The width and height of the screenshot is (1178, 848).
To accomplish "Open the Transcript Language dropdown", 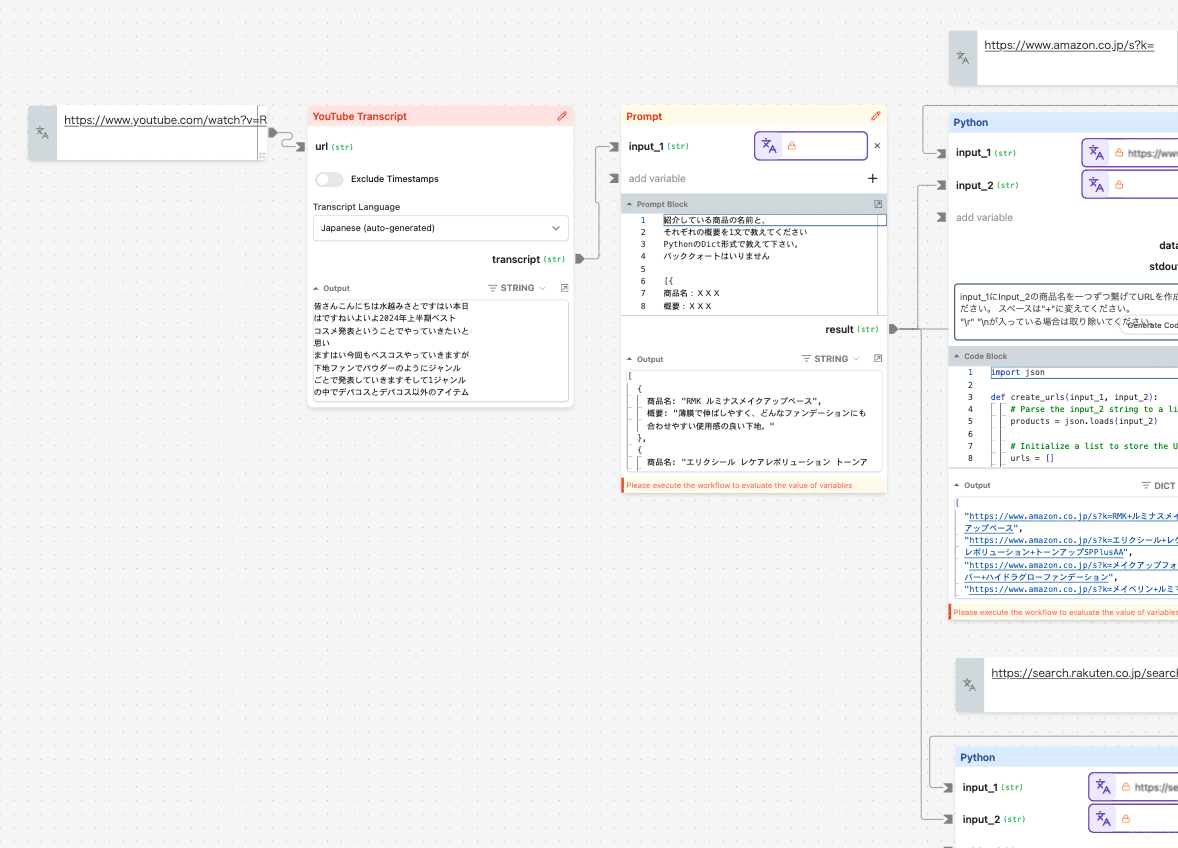I will coord(440,228).
